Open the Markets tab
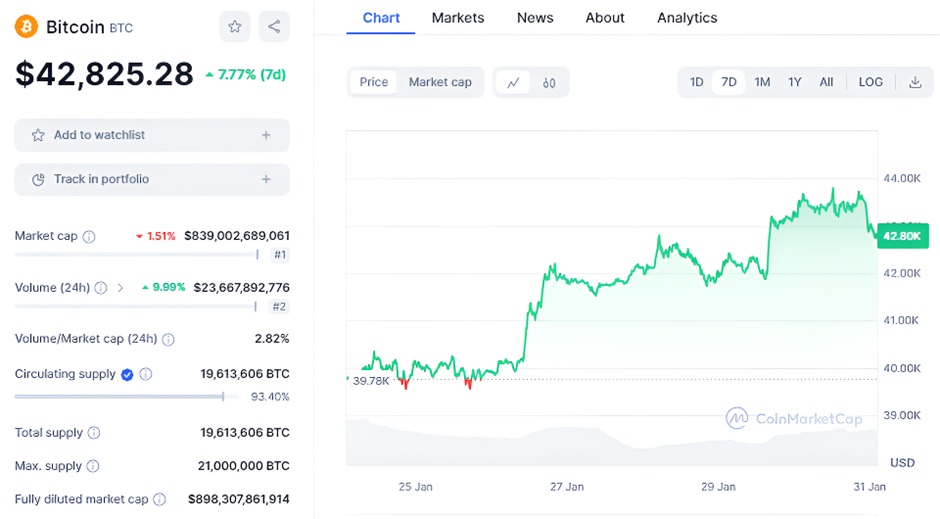The image size is (940, 519). 458,18
